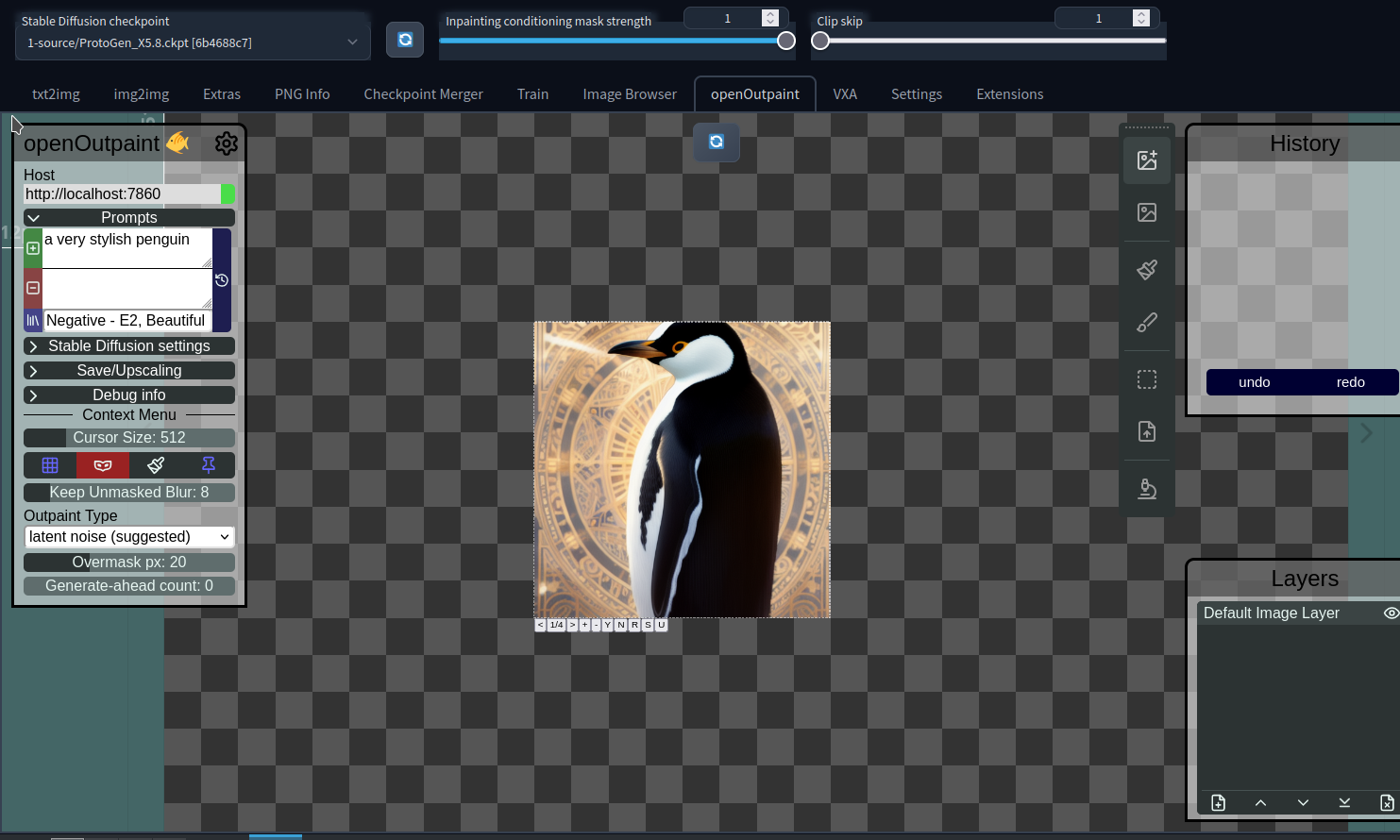Select the interrogate tool at toolbar bottom
Image resolution: width=1400 pixels, height=840 pixels.
click(1147, 488)
